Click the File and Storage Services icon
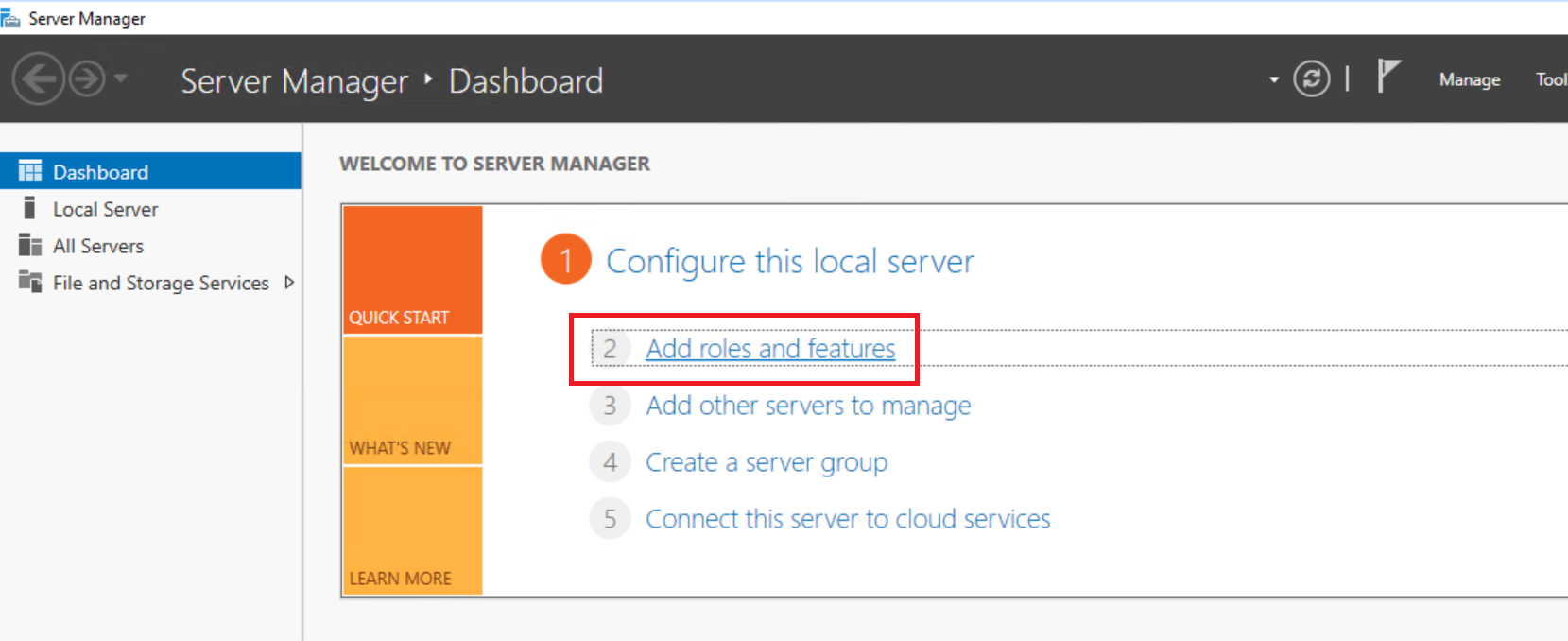 point(30,282)
